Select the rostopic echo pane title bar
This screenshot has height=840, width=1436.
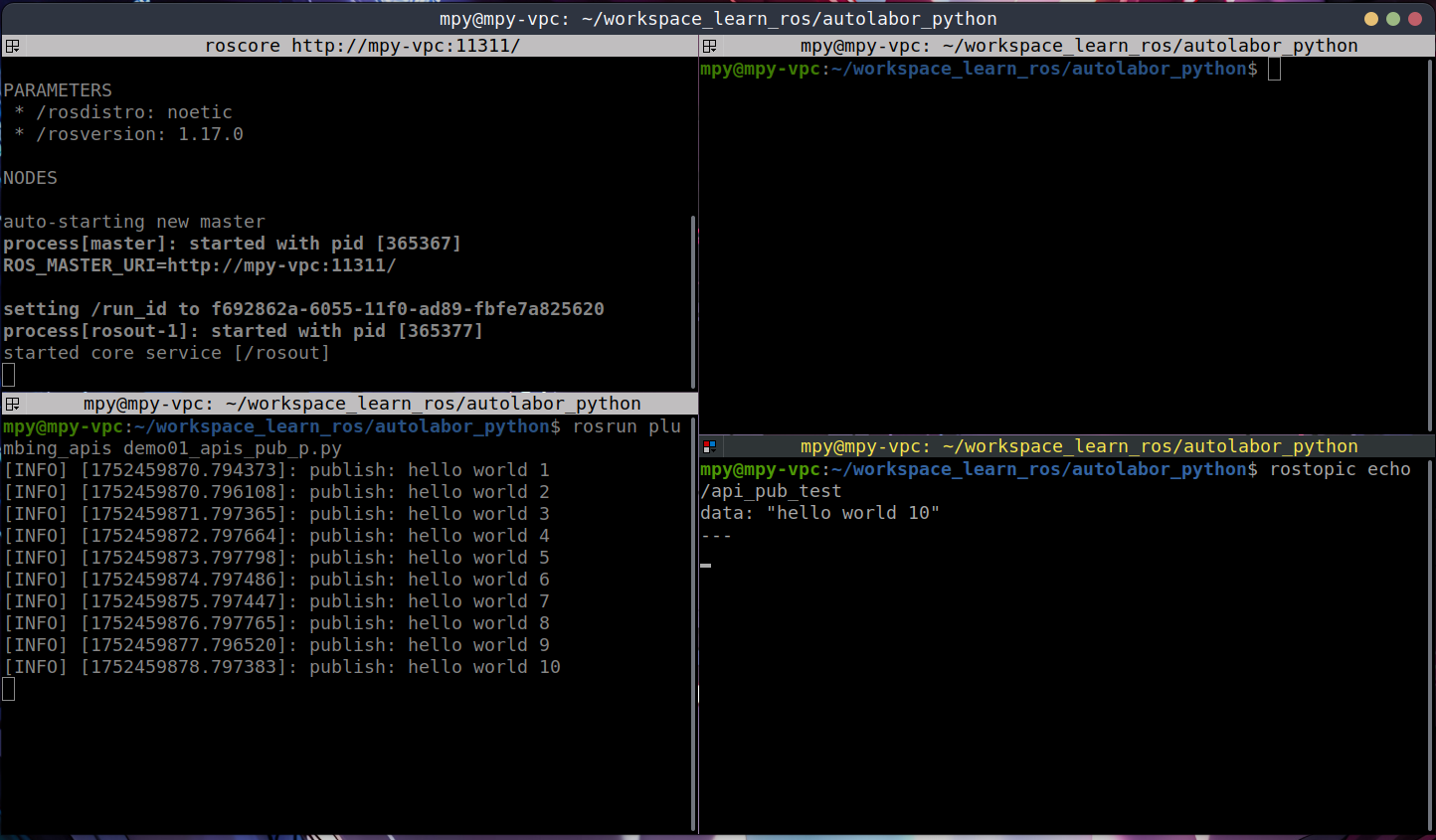click(x=1078, y=446)
